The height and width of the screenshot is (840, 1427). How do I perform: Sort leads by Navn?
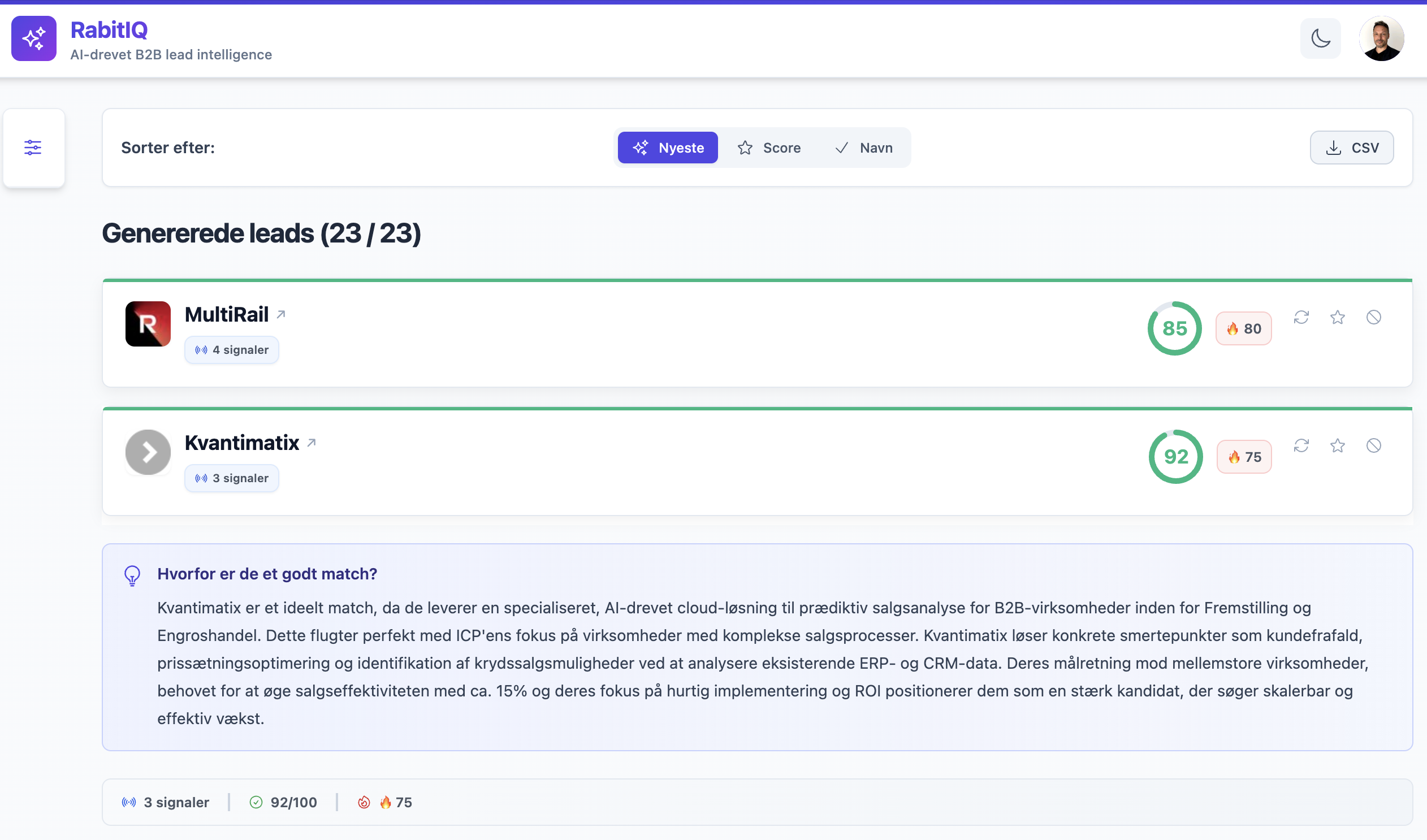[864, 148]
